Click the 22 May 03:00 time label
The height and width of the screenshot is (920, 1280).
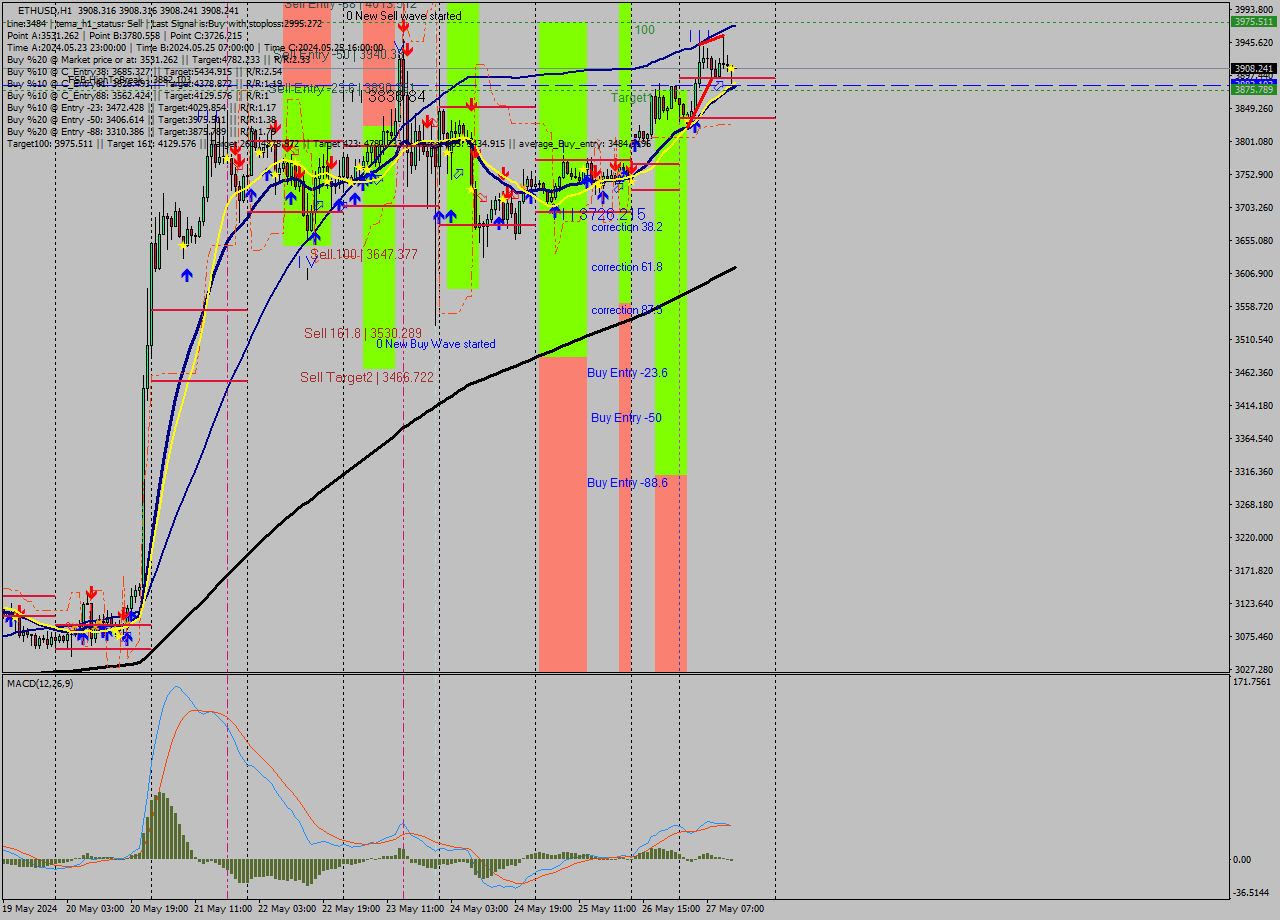[x=287, y=909]
